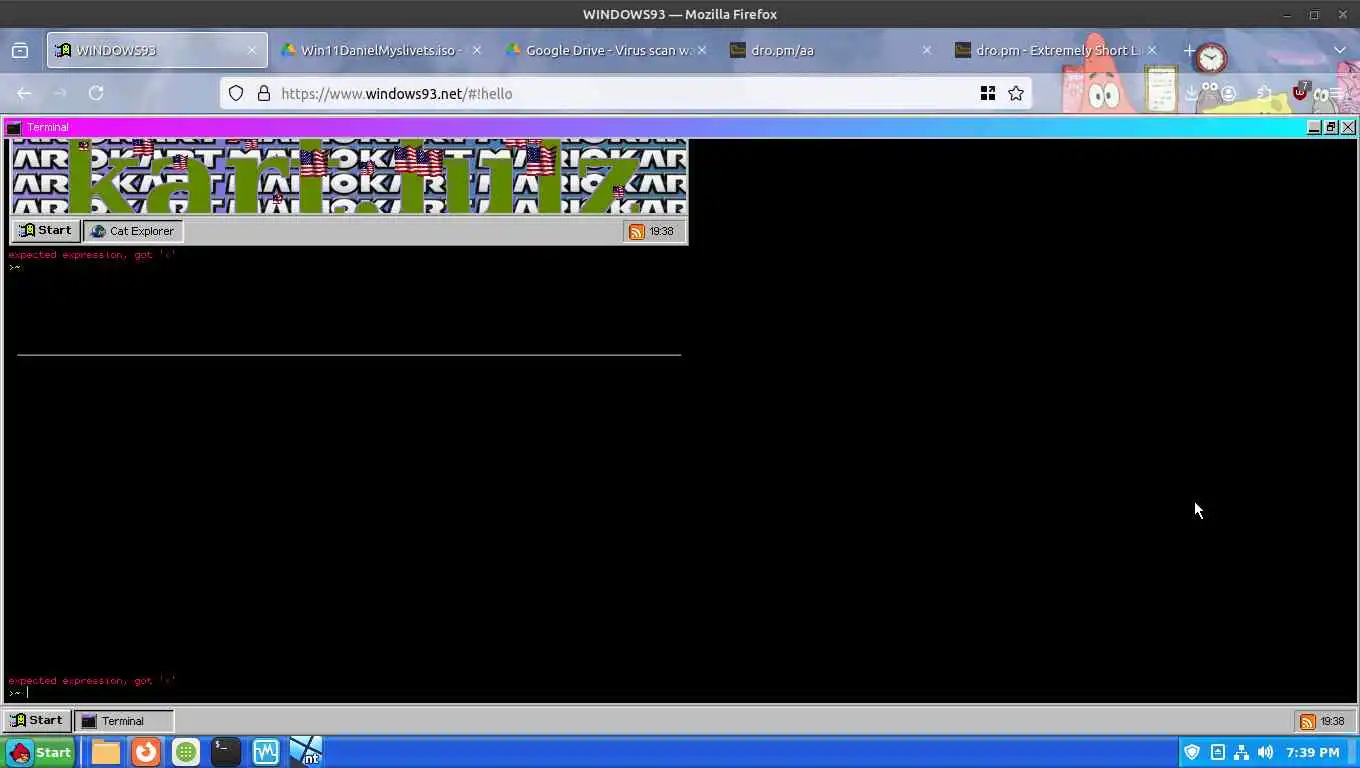Click the RSS feed icon in the bottom Windows93 tray
Viewport: 1360px width, 768px height.
(x=1307, y=721)
